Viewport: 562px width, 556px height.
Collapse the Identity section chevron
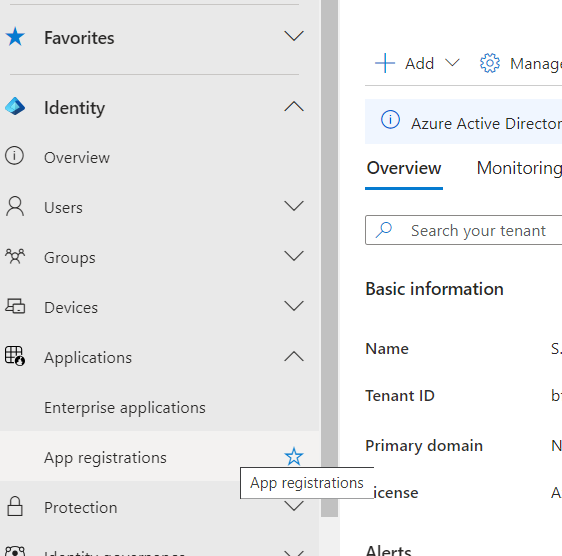[x=294, y=106]
